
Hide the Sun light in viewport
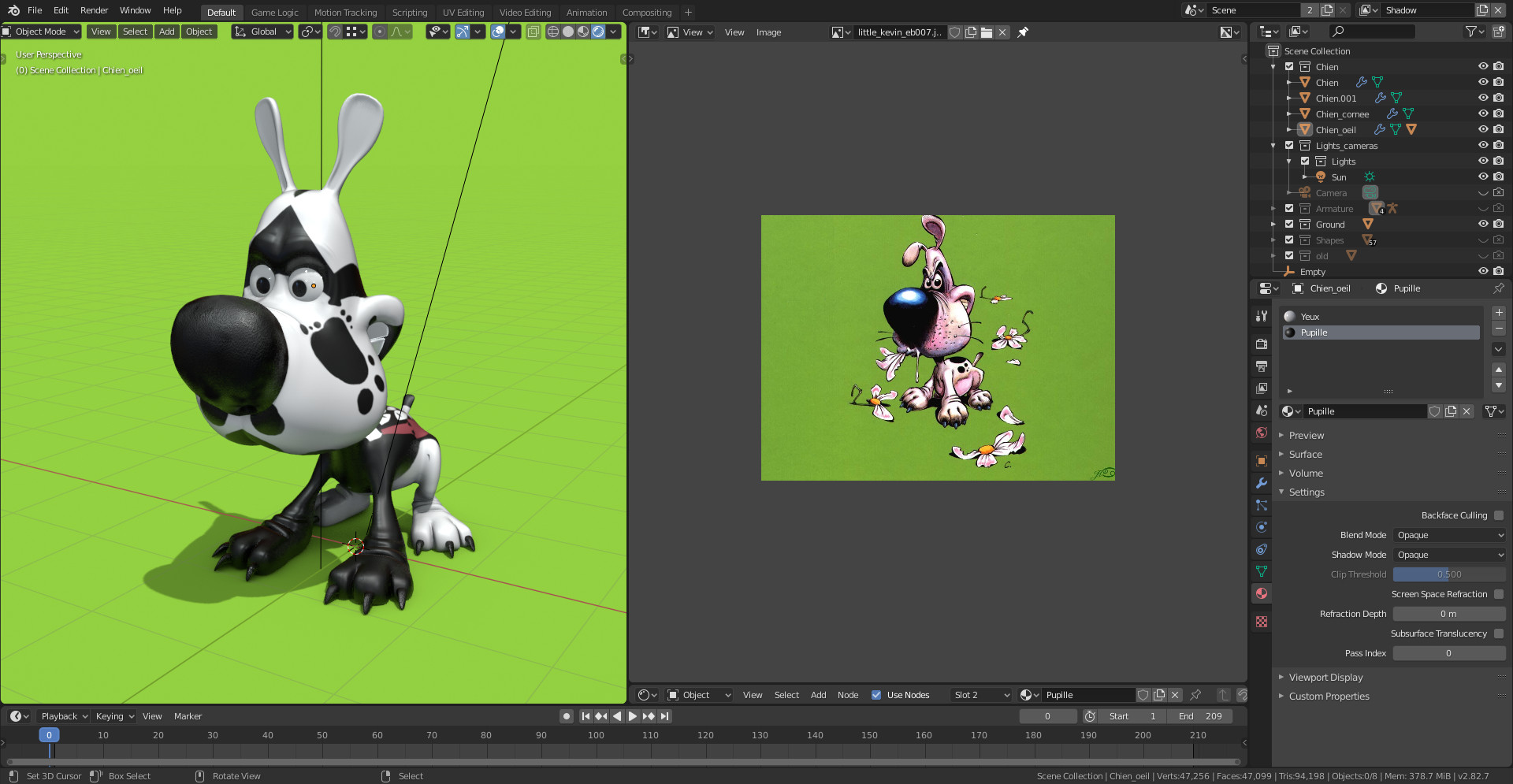(1483, 176)
